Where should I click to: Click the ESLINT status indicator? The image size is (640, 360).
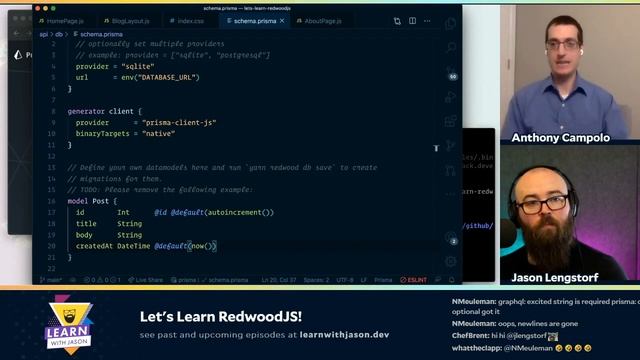pyautogui.click(x=413, y=280)
